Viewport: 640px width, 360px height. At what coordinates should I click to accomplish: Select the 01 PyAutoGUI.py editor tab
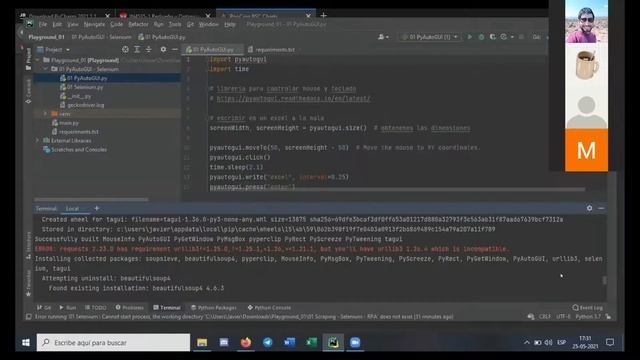212,49
